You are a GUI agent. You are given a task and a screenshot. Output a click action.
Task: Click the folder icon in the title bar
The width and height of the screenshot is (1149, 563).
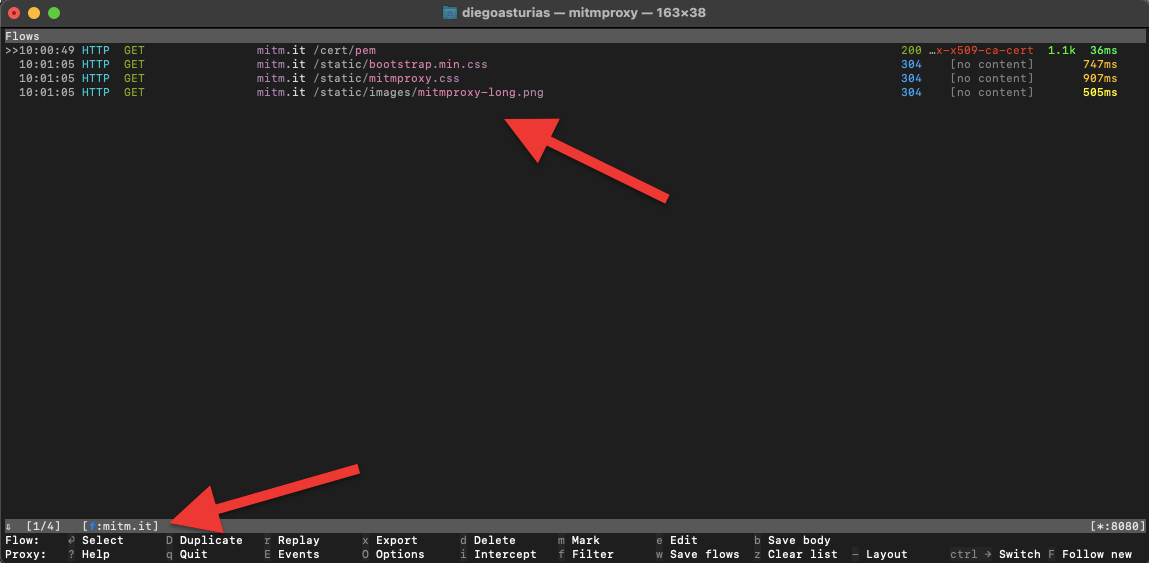coord(450,13)
